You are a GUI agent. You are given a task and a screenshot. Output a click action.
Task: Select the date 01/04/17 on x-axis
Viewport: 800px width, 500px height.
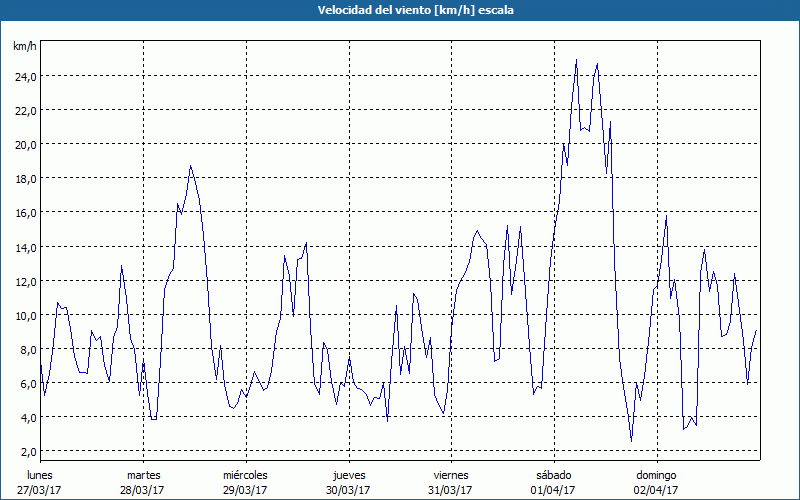(553, 490)
